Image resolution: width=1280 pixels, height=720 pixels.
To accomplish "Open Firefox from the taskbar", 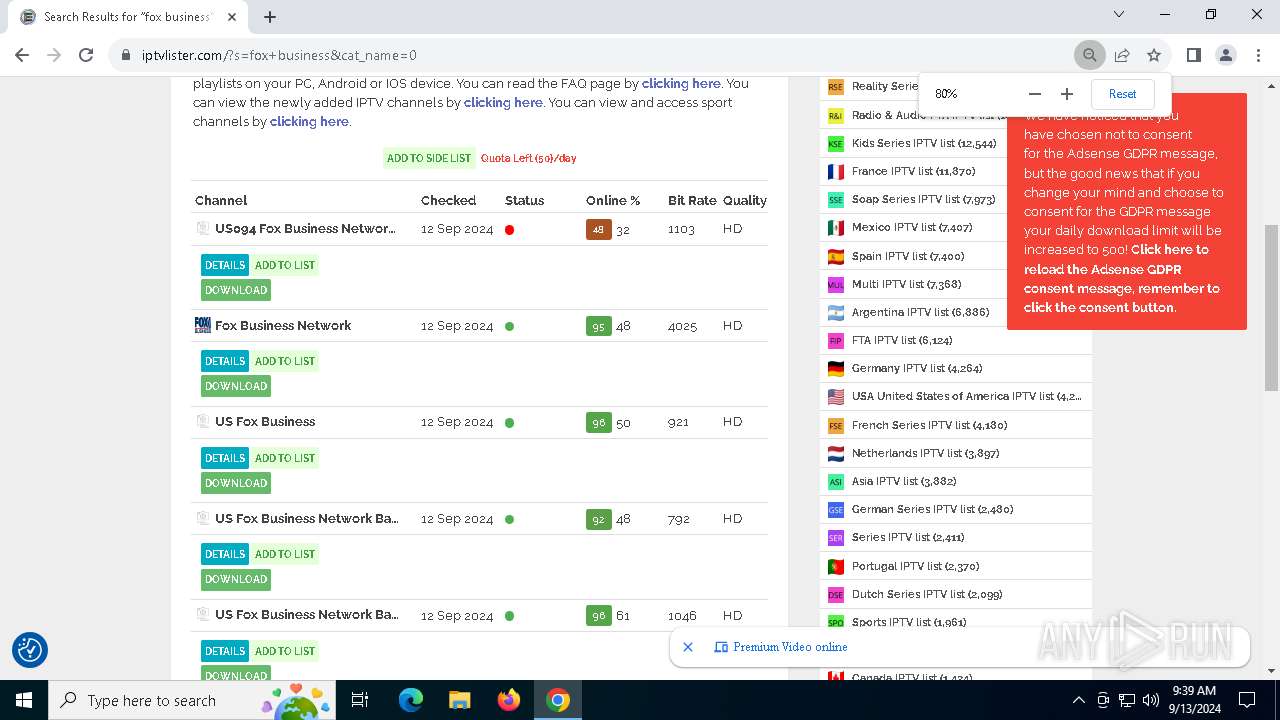I will pyautogui.click(x=509, y=700).
